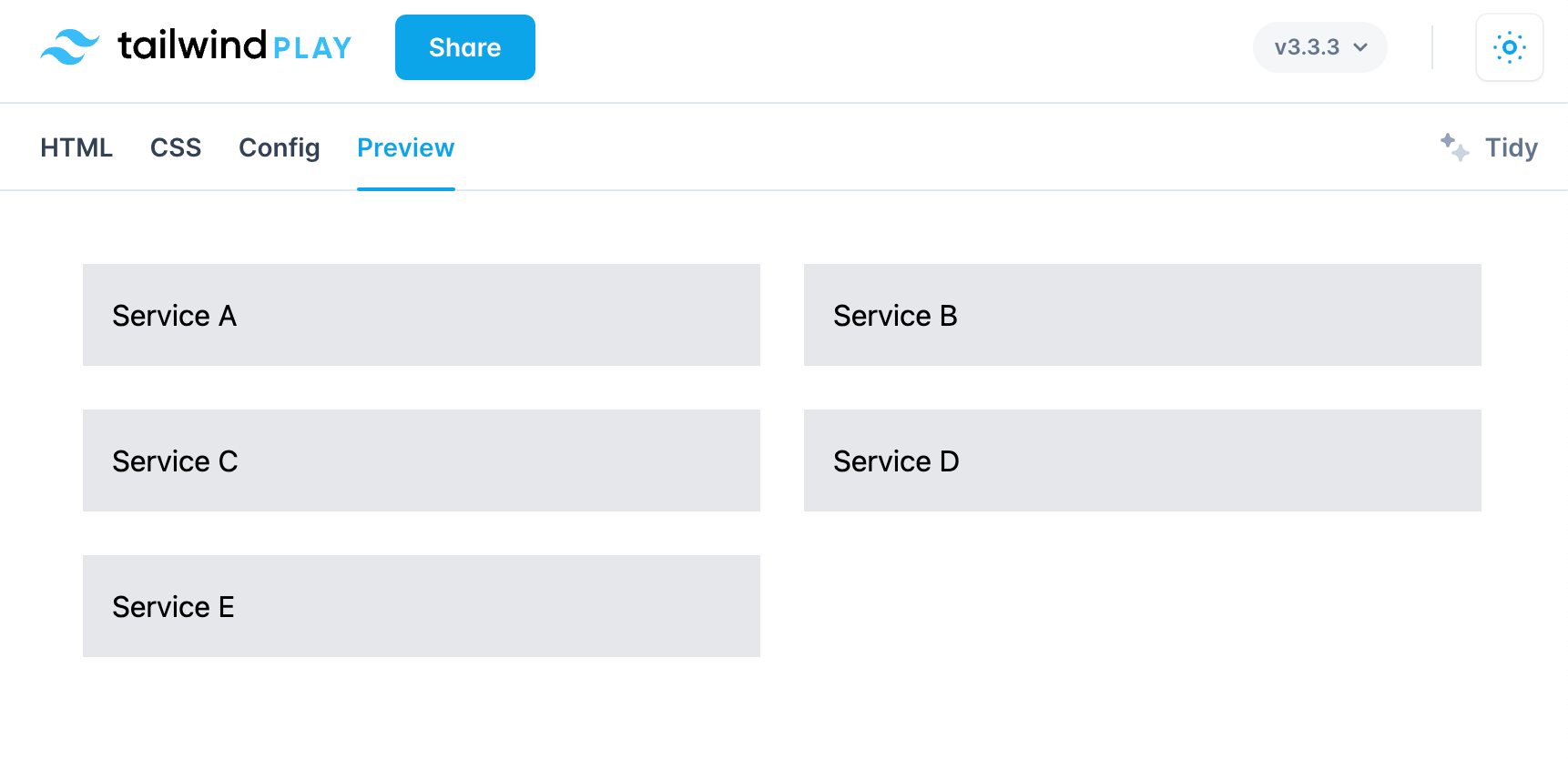Toggle the light theme sun icon

point(1509,47)
